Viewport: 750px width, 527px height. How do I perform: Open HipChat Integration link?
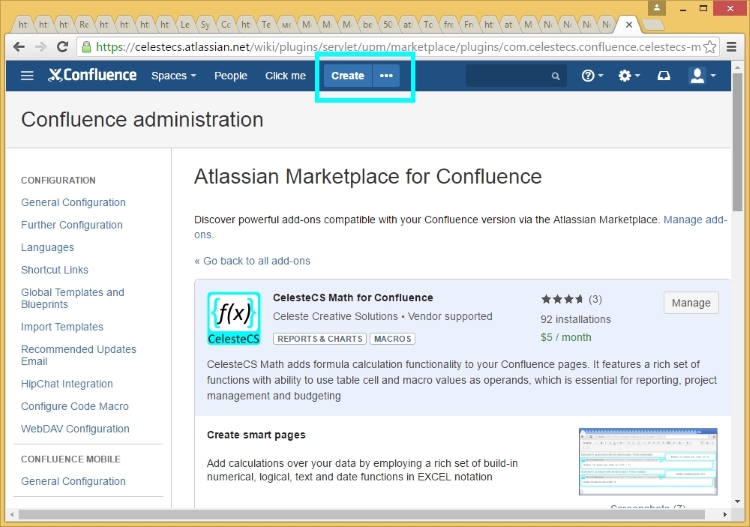[67, 384]
